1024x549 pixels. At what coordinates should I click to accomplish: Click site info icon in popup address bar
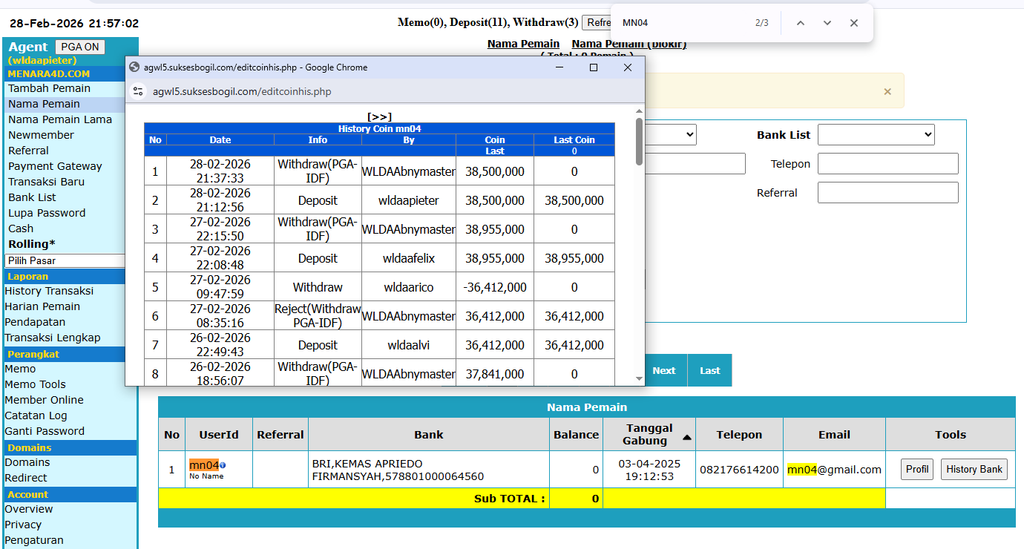[x=138, y=91]
